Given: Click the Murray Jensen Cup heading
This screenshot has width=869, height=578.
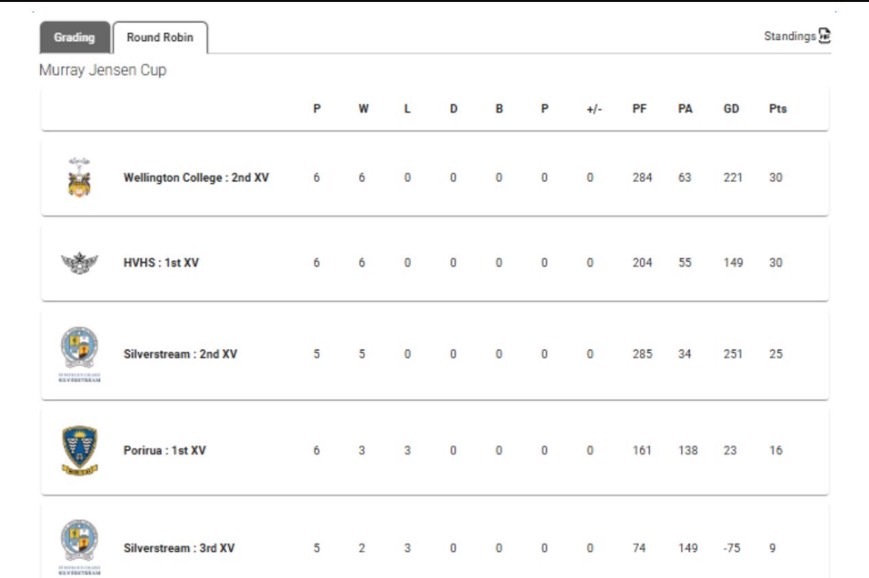Looking at the screenshot, I should (103, 70).
